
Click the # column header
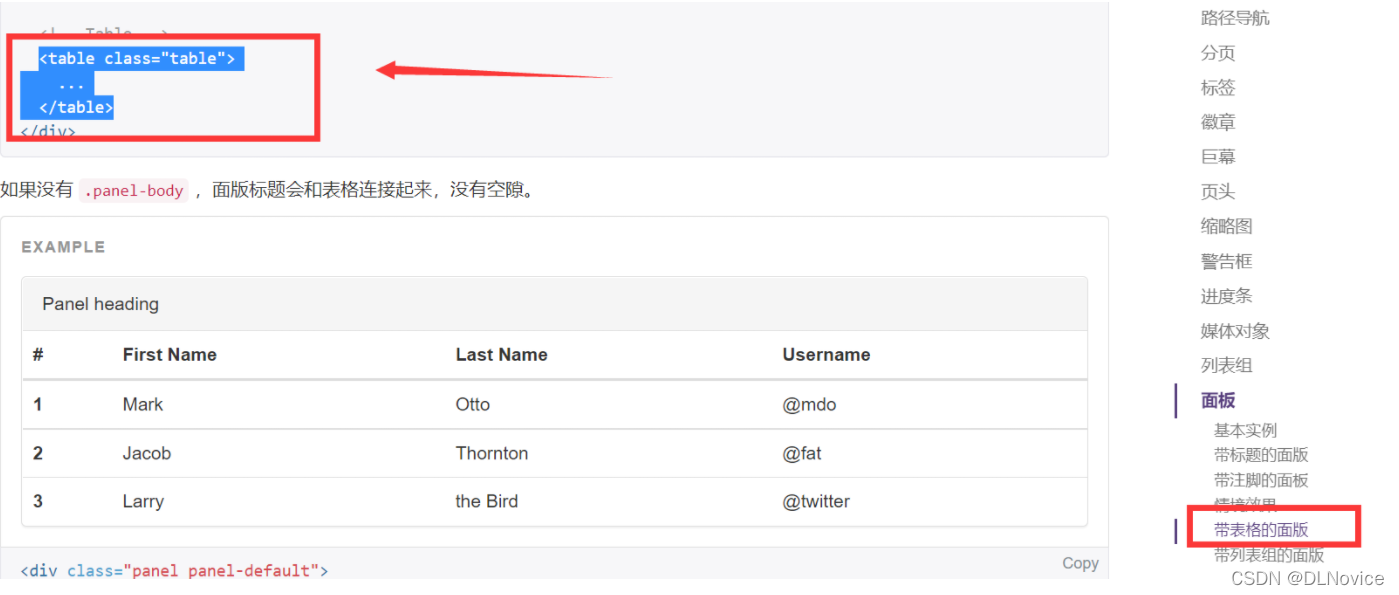coord(38,355)
